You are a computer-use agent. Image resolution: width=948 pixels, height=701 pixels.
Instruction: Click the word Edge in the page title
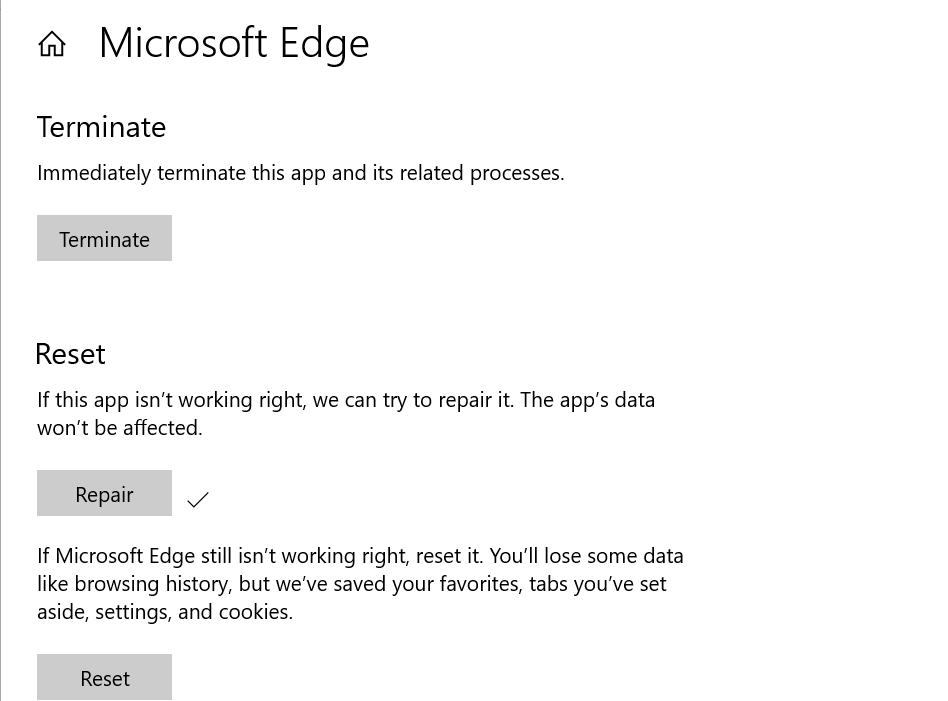(x=324, y=43)
